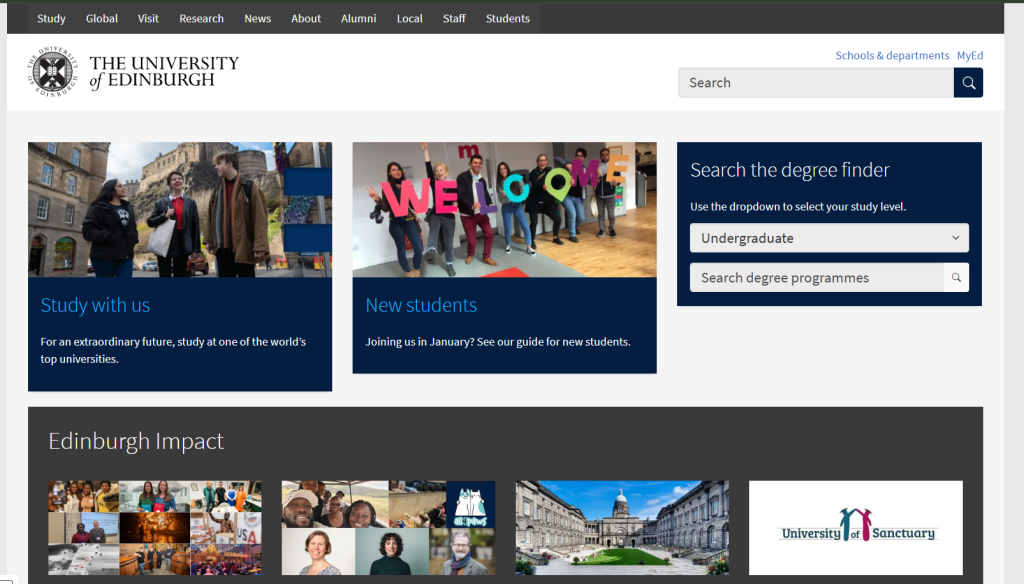Open the Staff menu item
This screenshot has height=584, width=1024.
point(454,18)
